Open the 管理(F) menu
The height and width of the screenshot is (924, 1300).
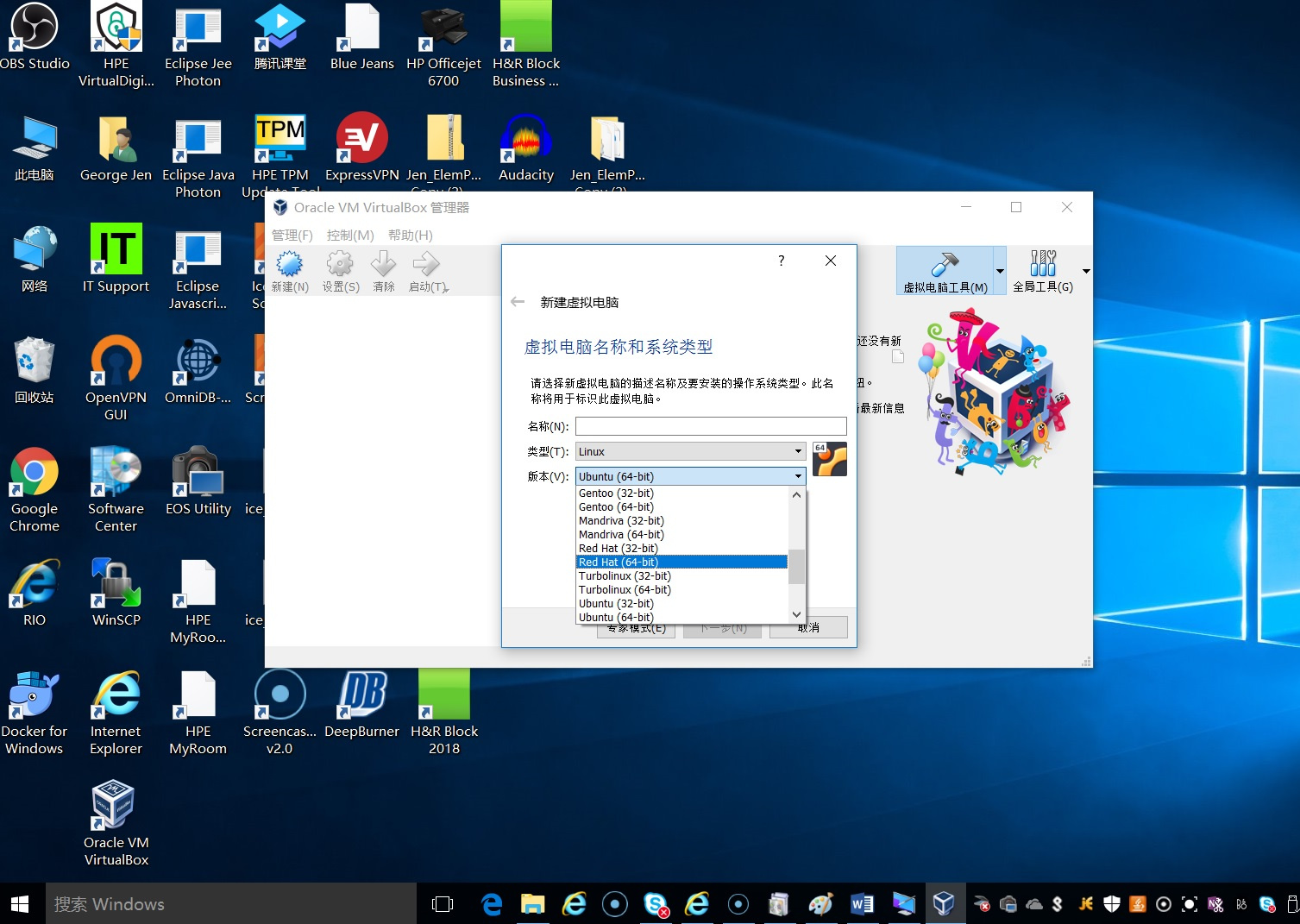[x=292, y=235]
